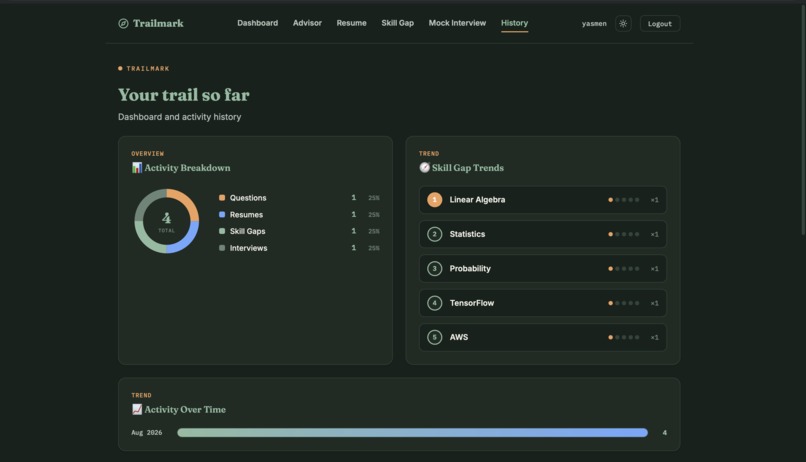This screenshot has height=462, width=806.
Task: Click the rank 2 badge on Statistics
Action: pyautogui.click(x=434, y=234)
